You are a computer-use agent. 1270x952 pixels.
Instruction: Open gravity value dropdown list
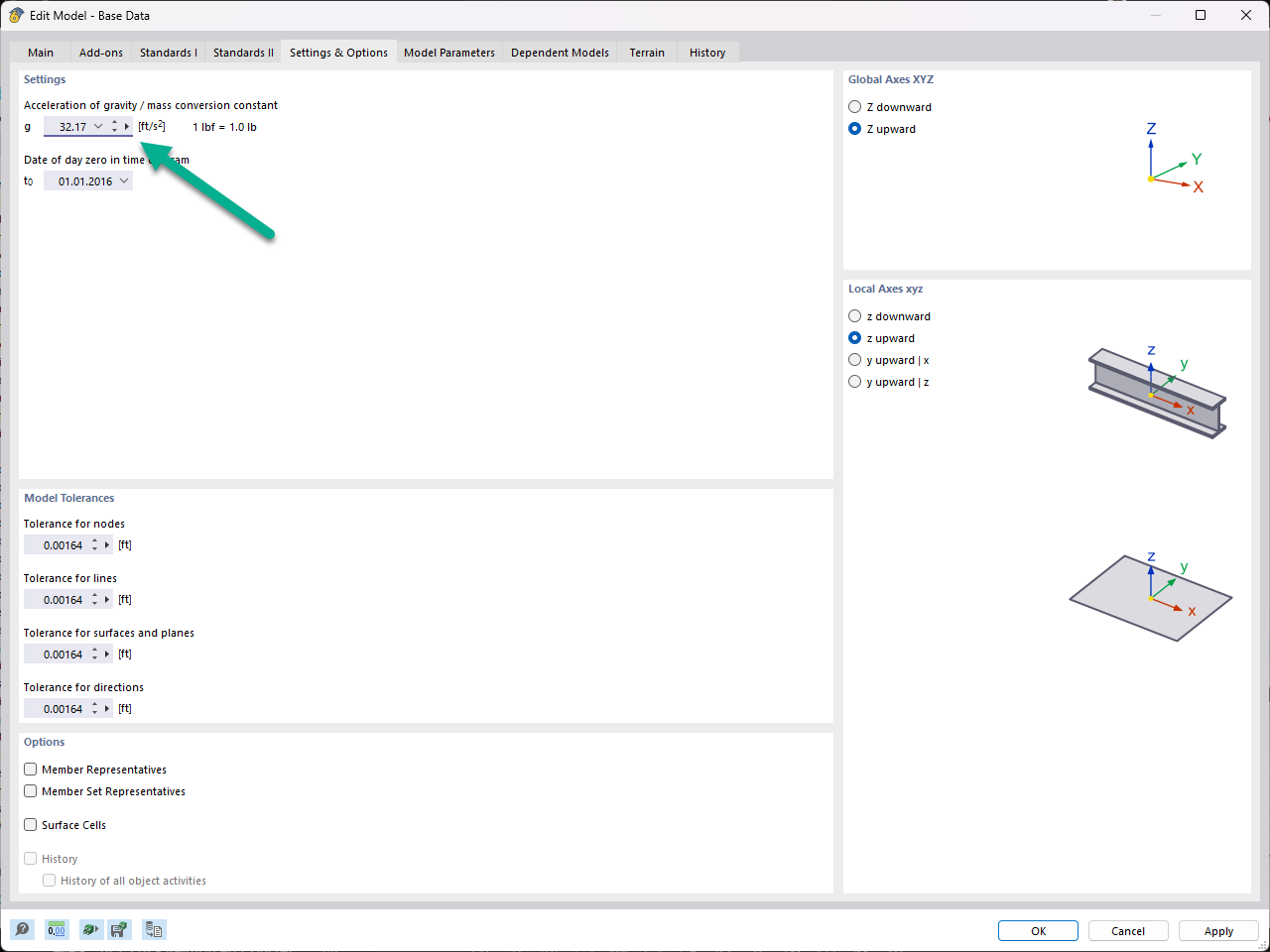(98, 127)
